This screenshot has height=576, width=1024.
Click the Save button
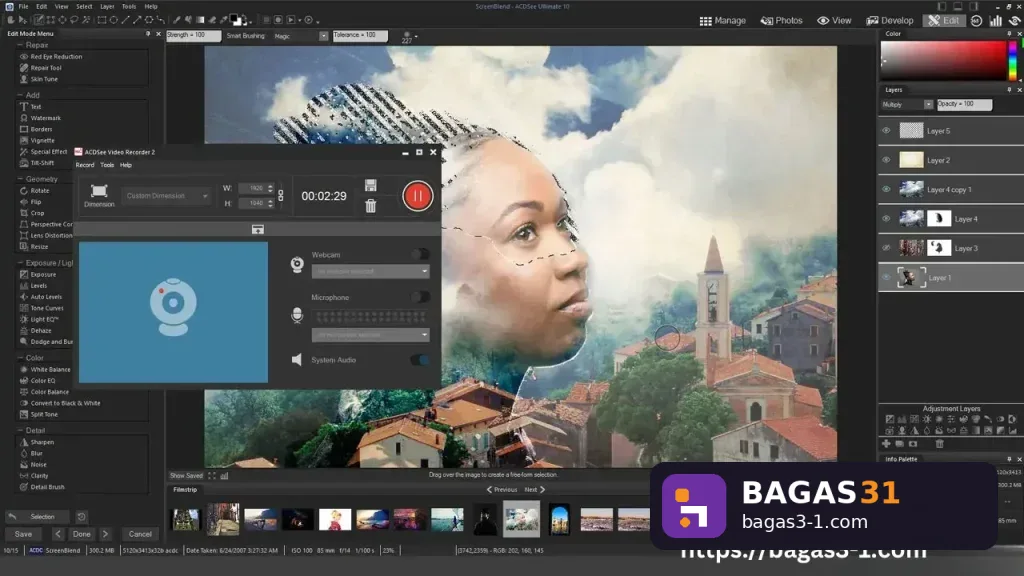(x=24, y=534)
